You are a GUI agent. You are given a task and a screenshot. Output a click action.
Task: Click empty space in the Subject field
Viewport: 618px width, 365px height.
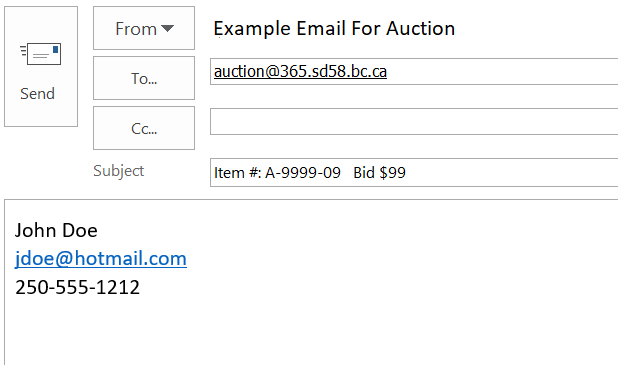512,173
